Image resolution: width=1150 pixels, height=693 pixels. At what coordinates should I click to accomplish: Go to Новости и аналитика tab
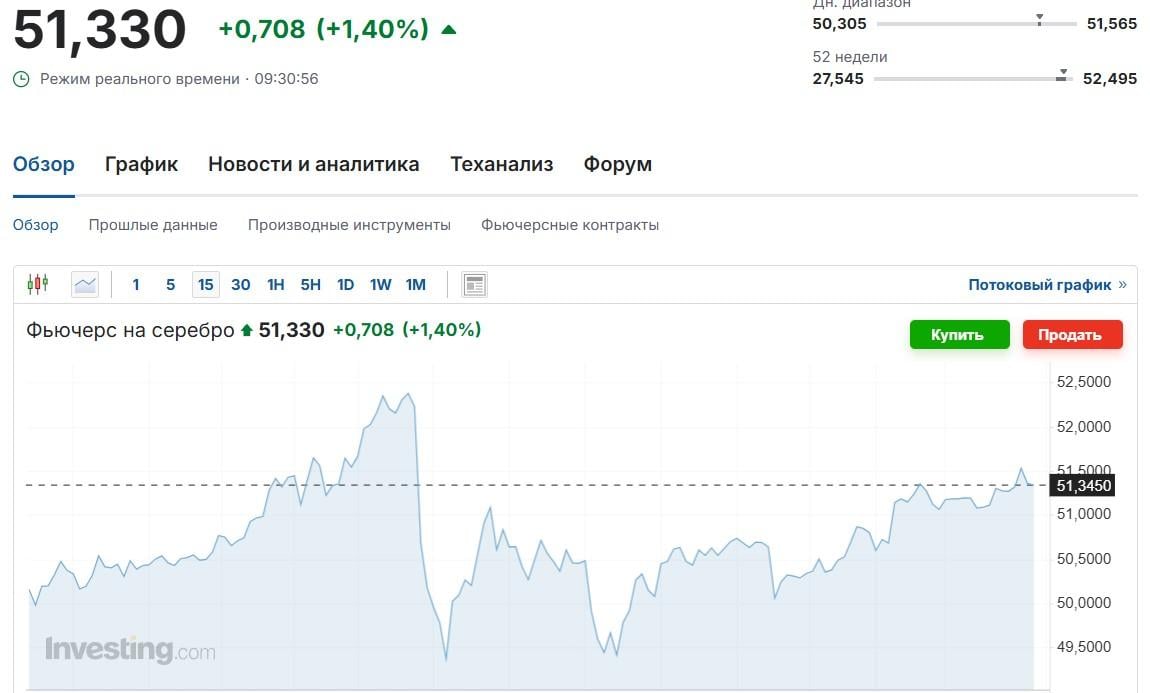(x=313, y=164)
